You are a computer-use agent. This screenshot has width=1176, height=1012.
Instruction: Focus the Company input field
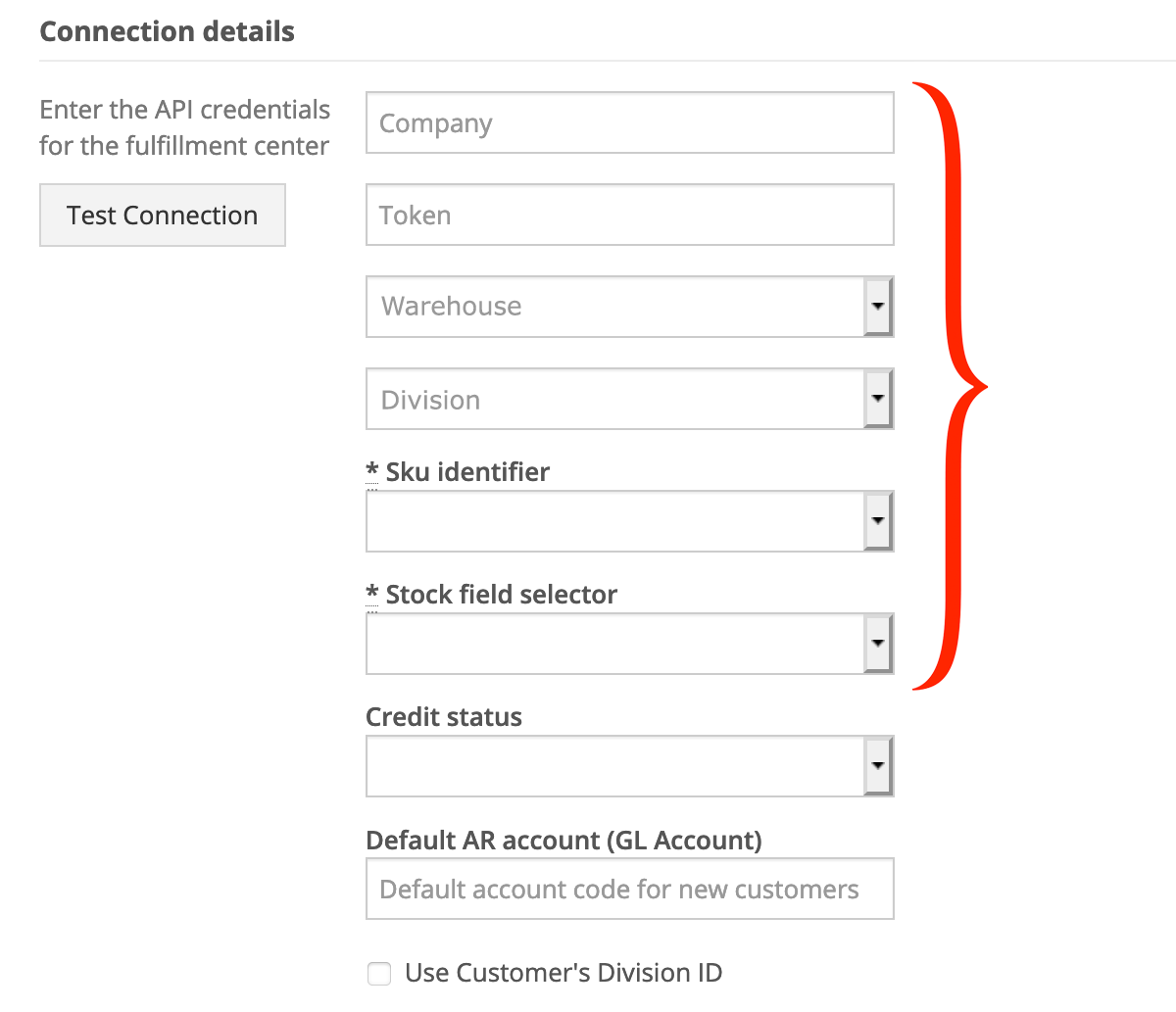(x=630, y=122)
